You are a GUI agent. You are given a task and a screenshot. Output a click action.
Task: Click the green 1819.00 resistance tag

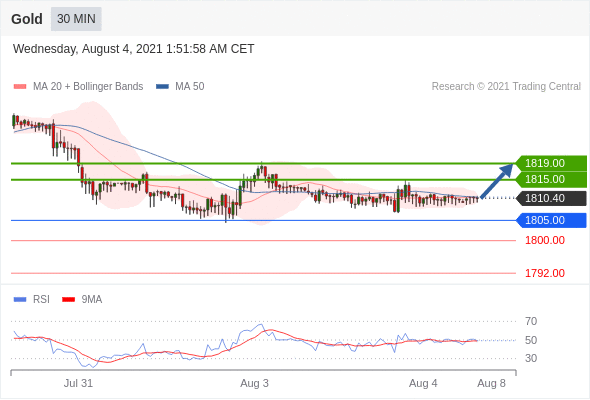[x=551, y=163]
